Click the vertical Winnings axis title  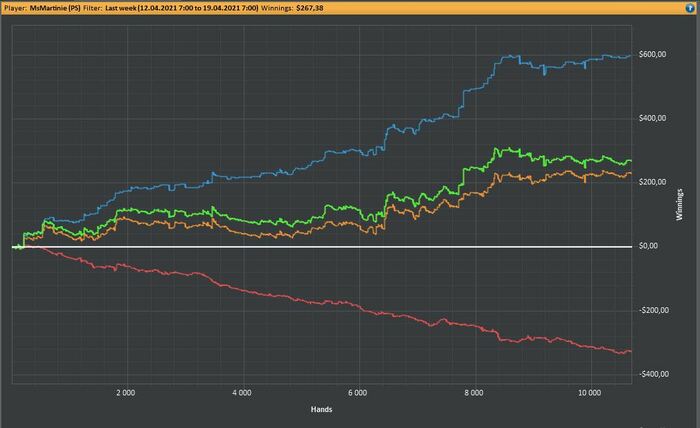tap(679, 204)
